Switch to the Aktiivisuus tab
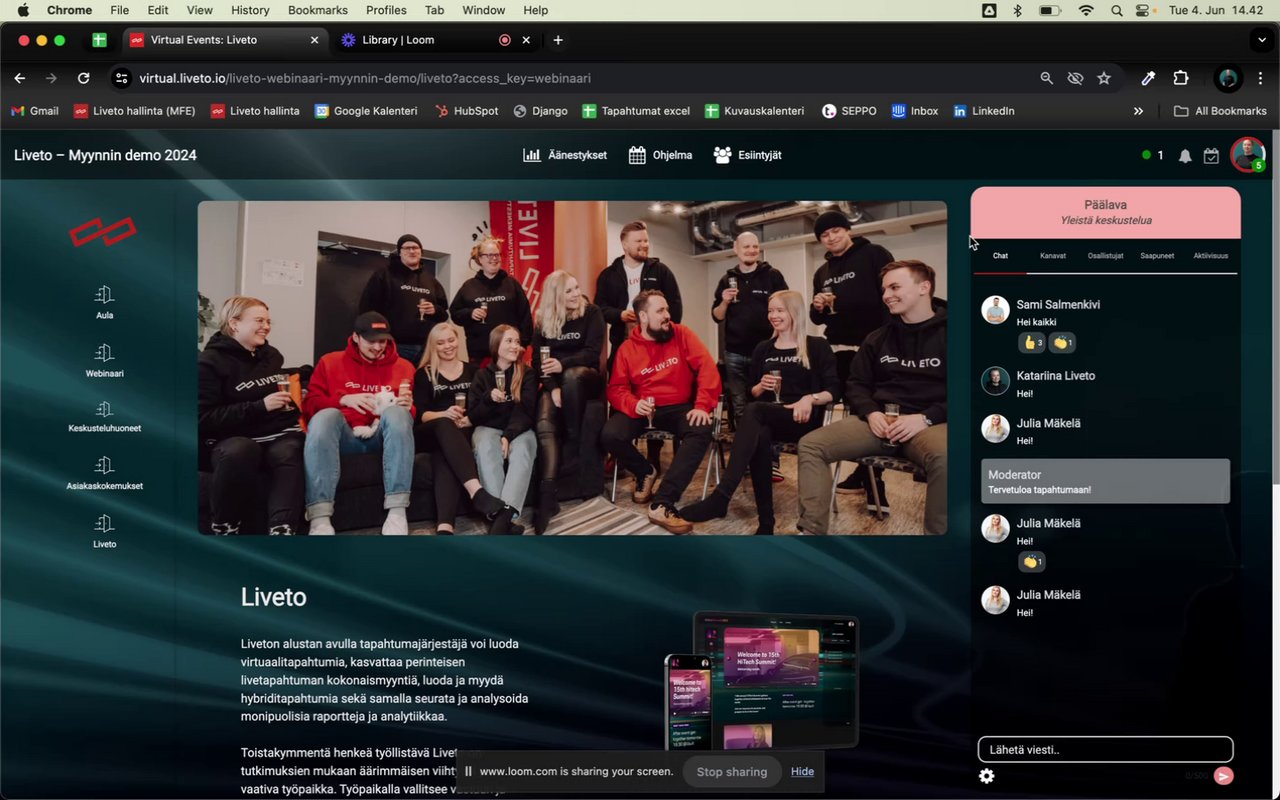This screenshot has width=1280, height=800. point(1210,256)
